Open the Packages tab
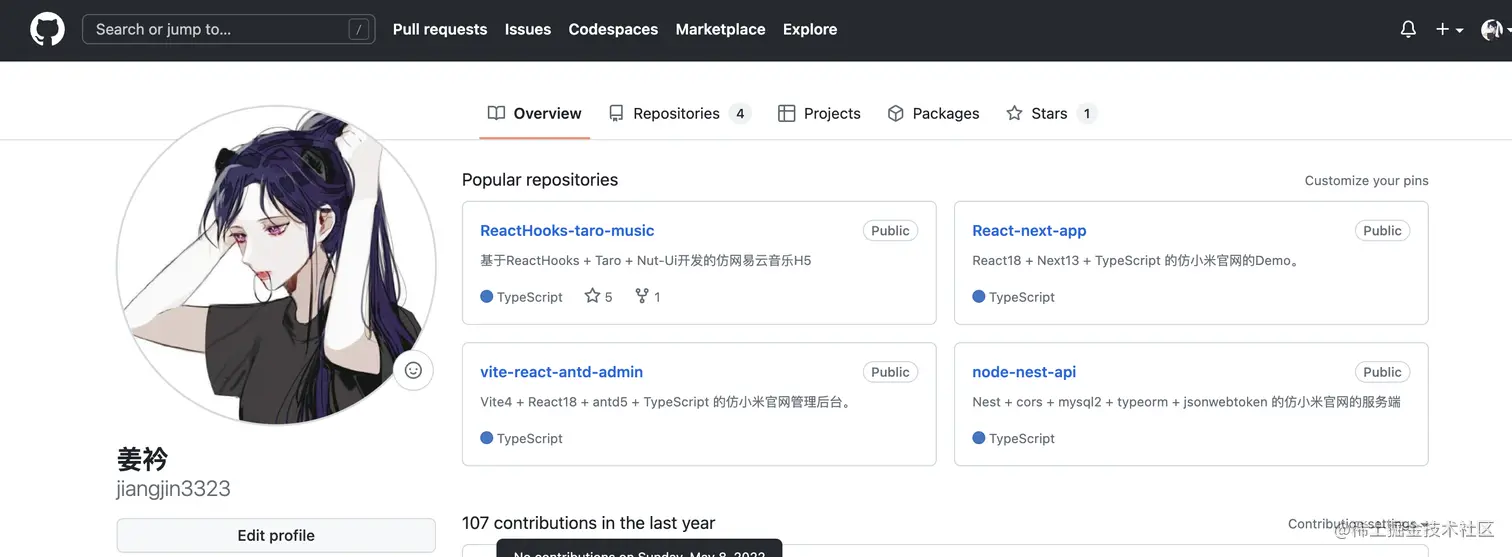The height and width of the screenshot is (557, 1512). click(x=933, y=113)
